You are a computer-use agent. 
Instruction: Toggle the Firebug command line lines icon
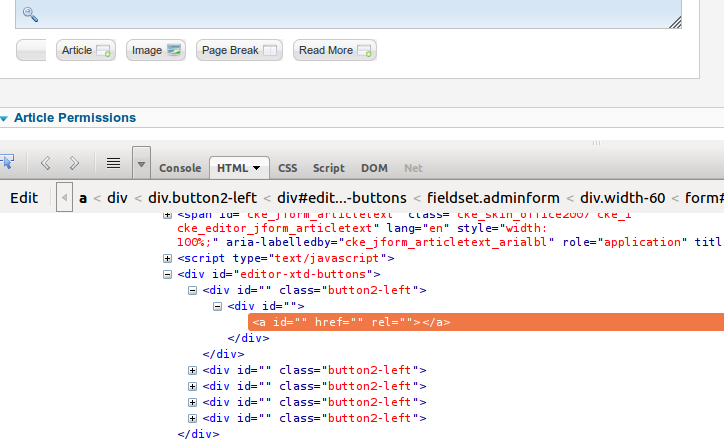(113, 163)
